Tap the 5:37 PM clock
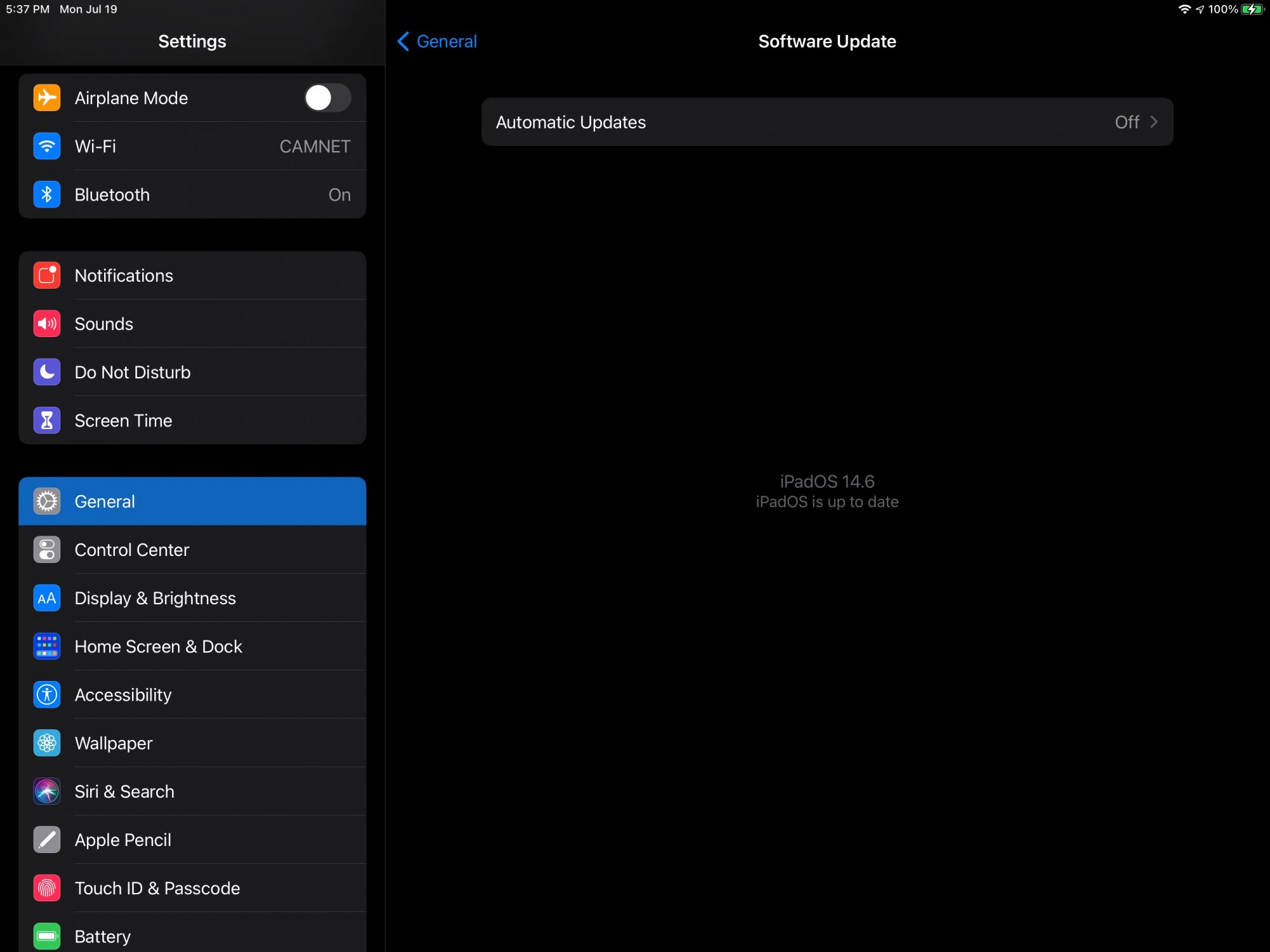Image resolution: width=1270 pixels, height=952 pixels. pyautogui.click(x=27, y=9)
